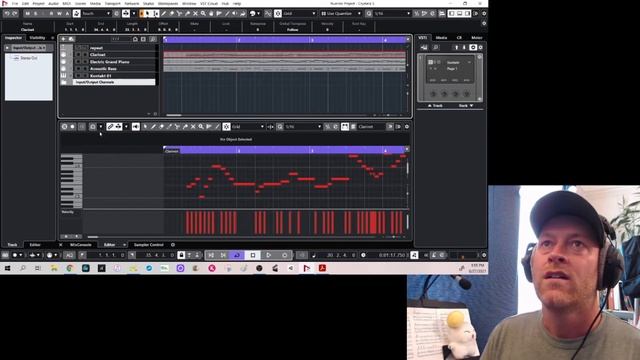Select the Glue tool in main toolbar

[187, 13]
